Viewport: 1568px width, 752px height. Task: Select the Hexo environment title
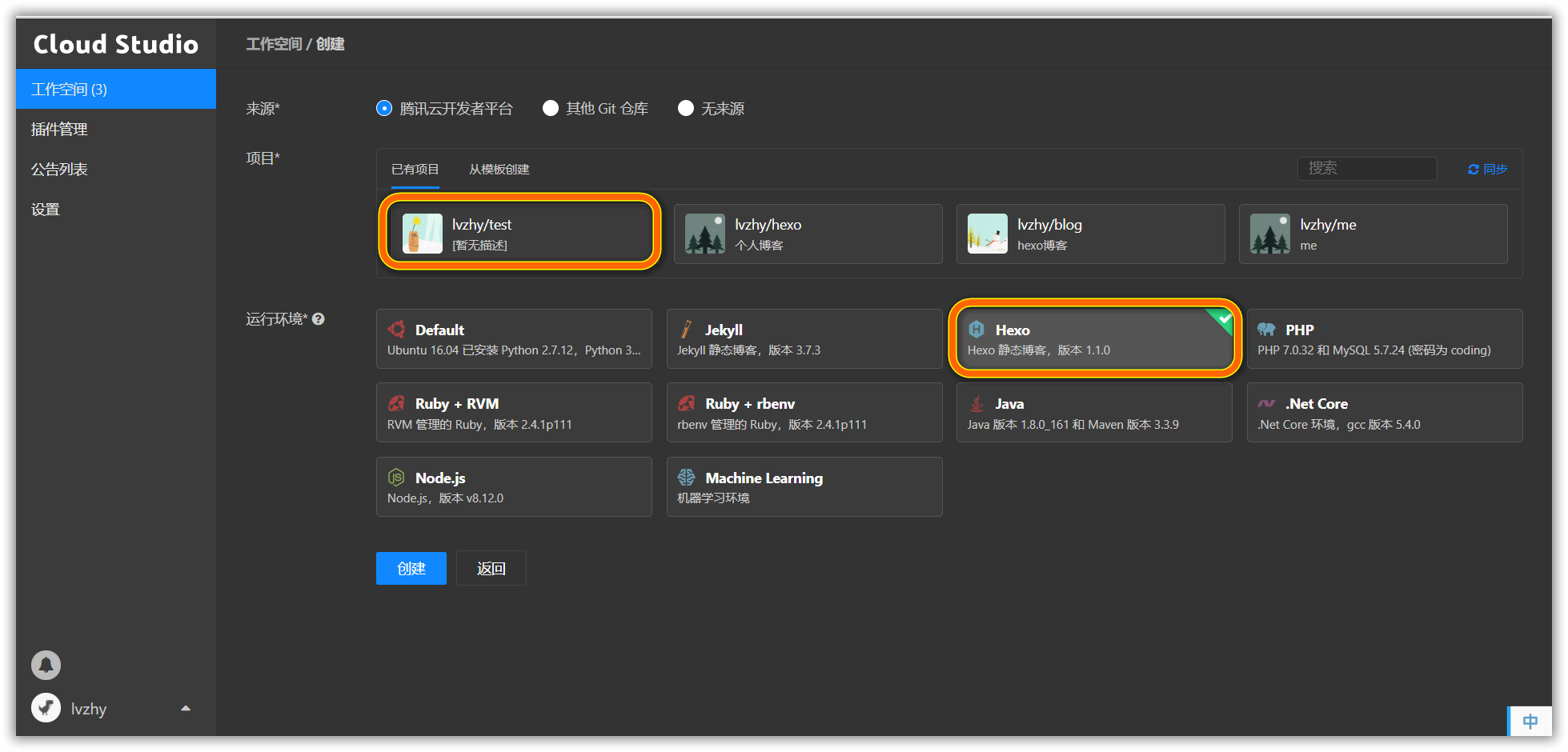coord(1013,330)
